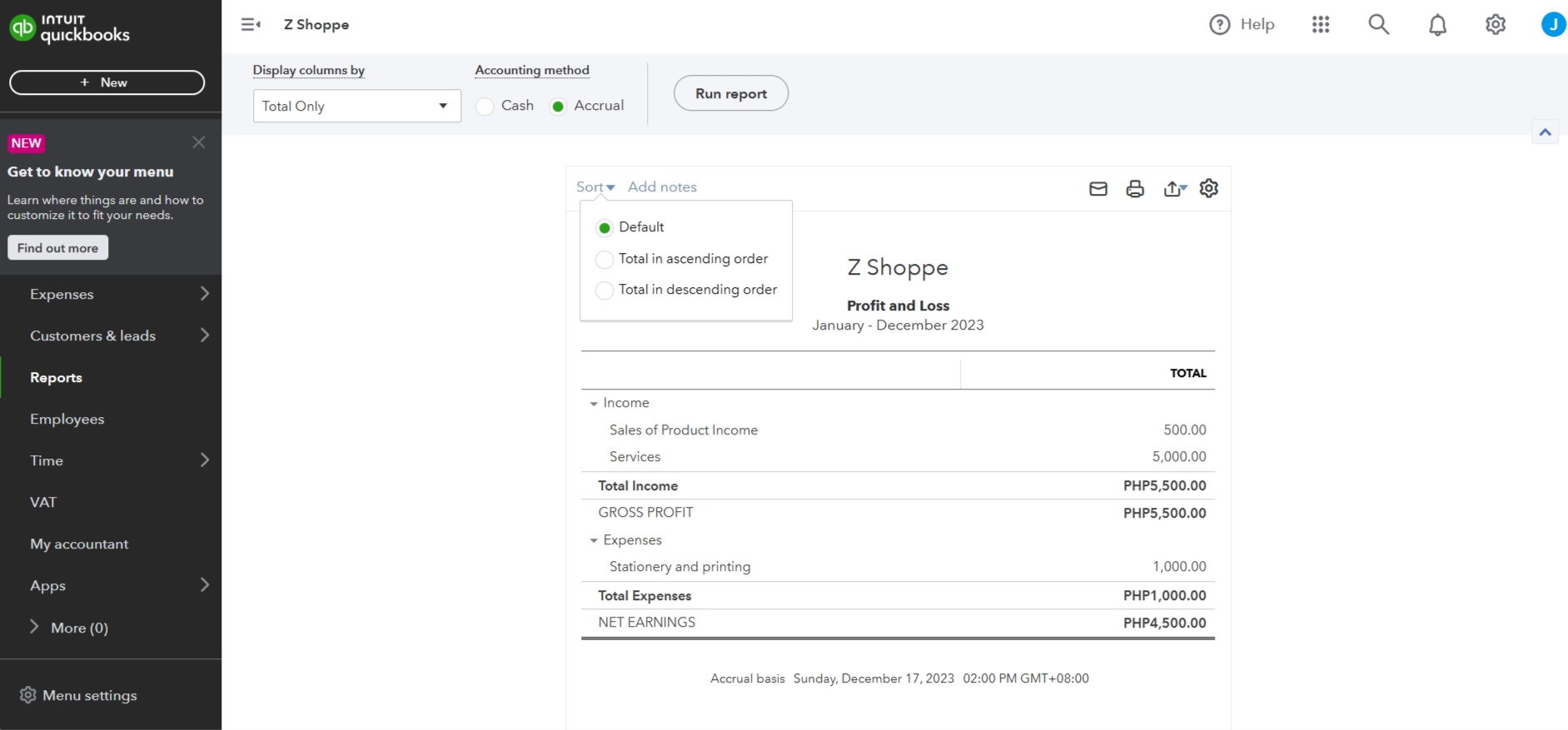1568x730 pixels.
Task: Open the apps grid icon in header
Action: [x=1321, y=25]
